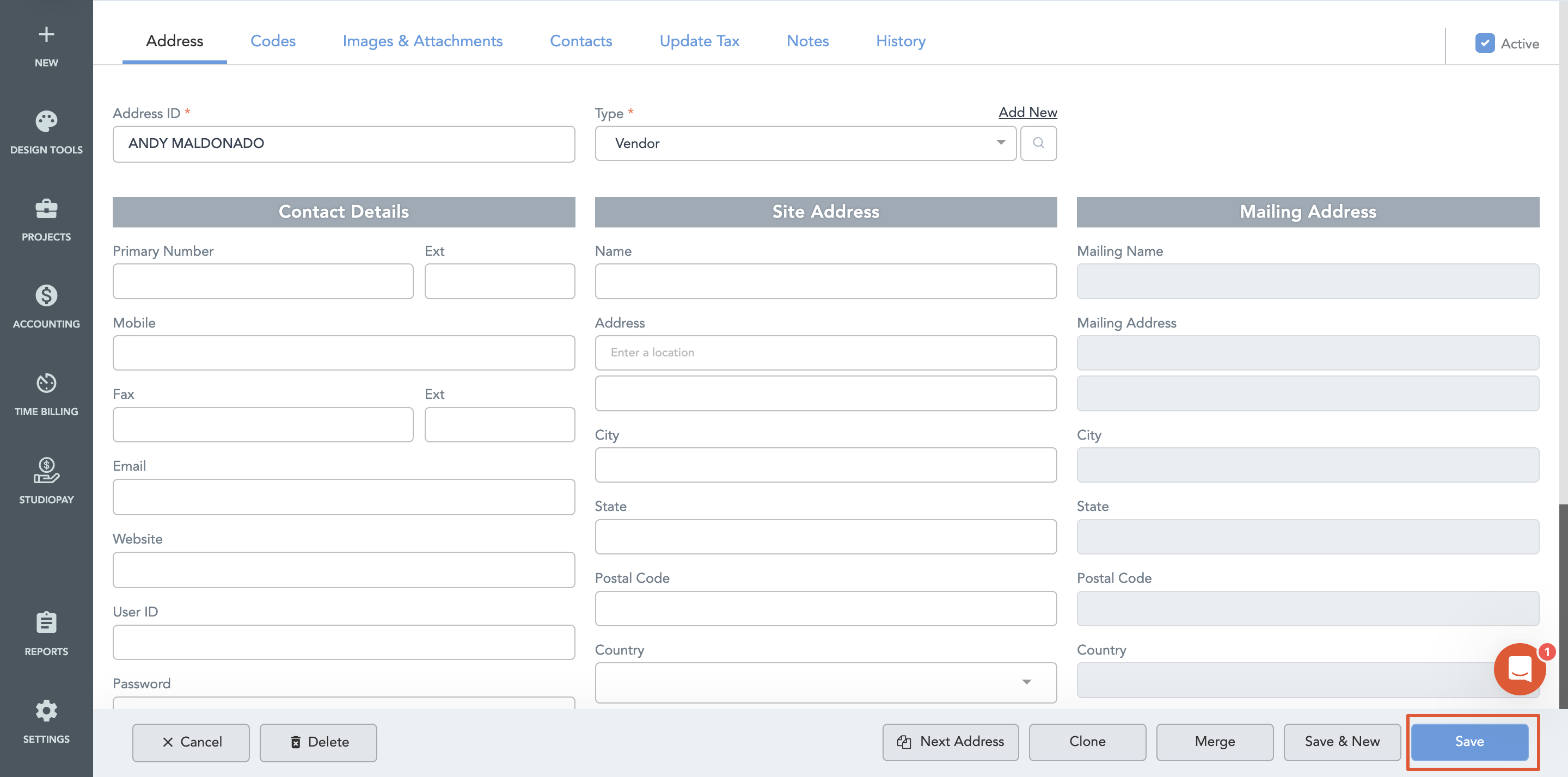Screen dimensions: 1568x777
Task: Select the Address tab
Action: click(174, 41)
